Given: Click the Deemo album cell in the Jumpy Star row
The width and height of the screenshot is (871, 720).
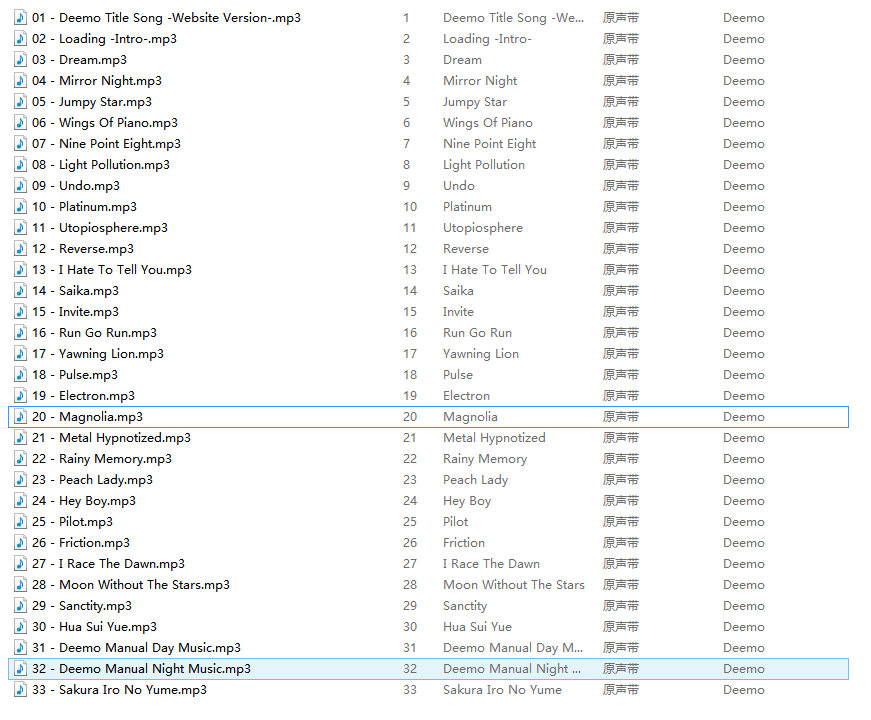Looking at the screenshot, I should coord(744,102).
